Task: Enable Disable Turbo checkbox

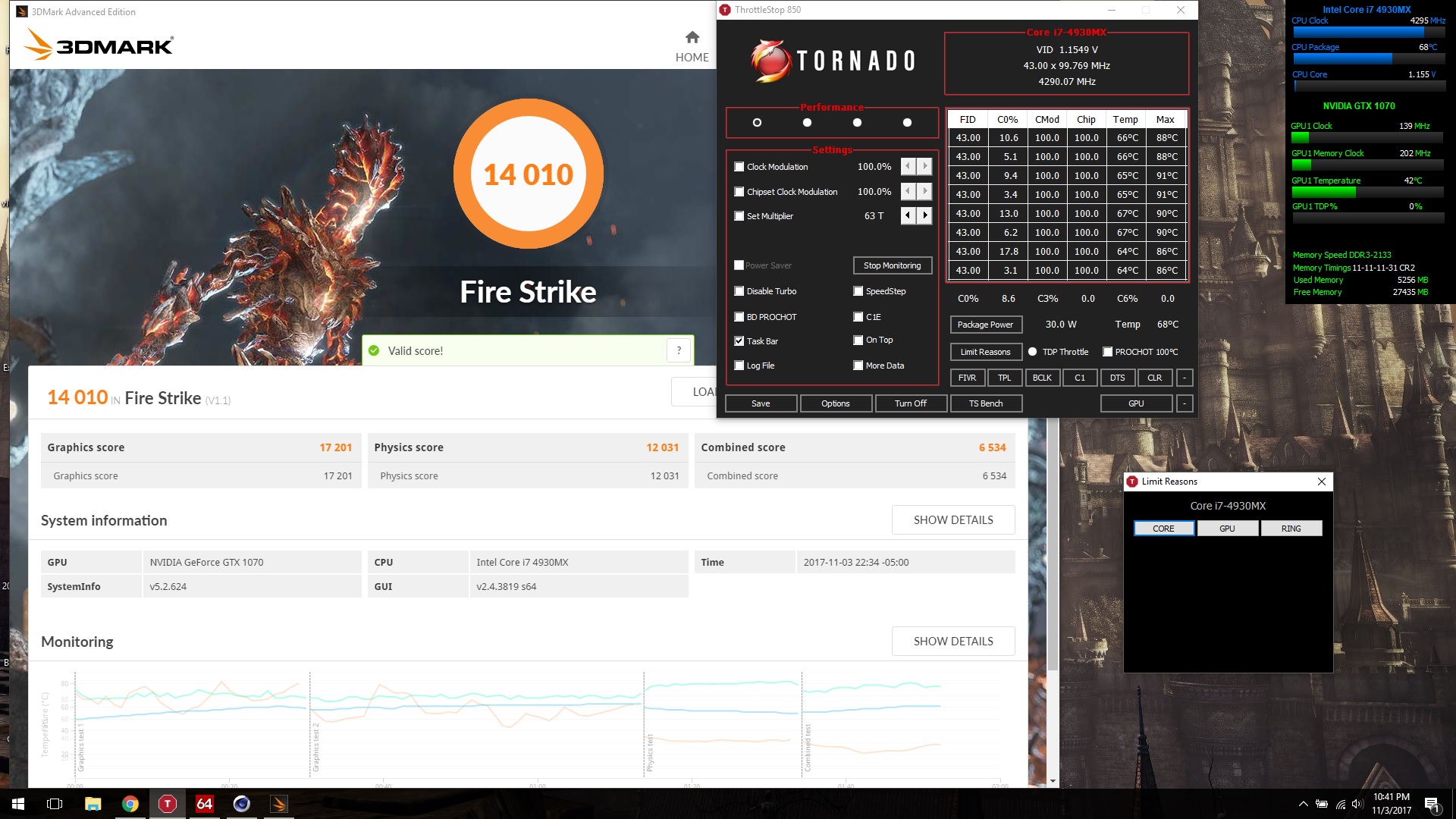Action: point(739,291)
